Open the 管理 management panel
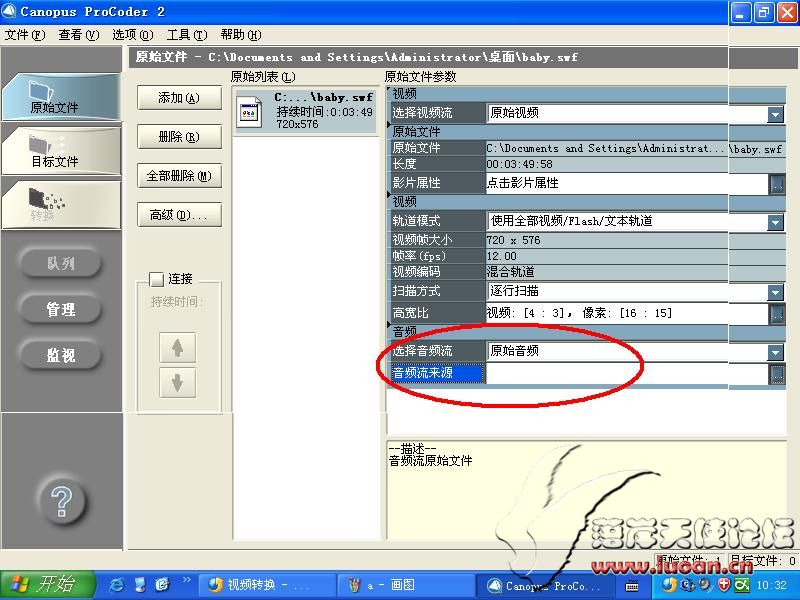 [x=61, y=309]
